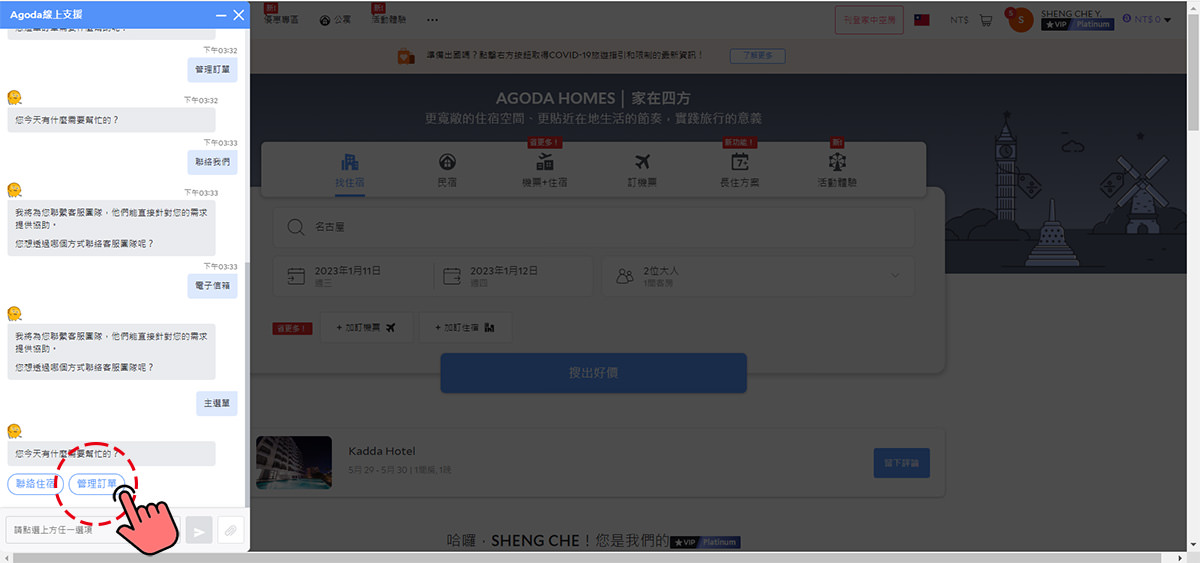Click 了解更多 in the COVID-19 banner
This screenshot has height=563, width=1200.
(x=757, y=55)
